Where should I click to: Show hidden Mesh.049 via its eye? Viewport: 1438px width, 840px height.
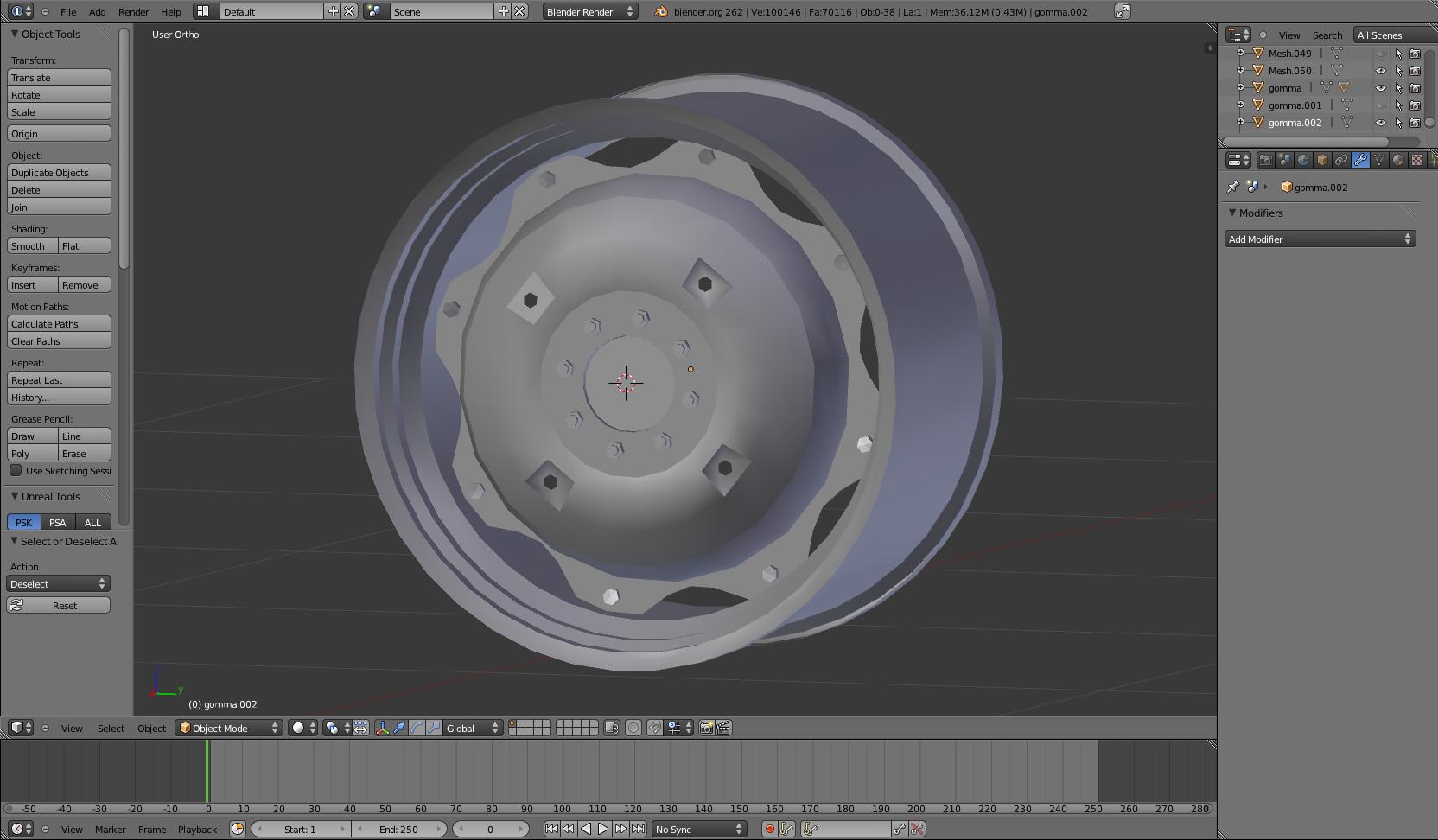tap(1380, 54)
